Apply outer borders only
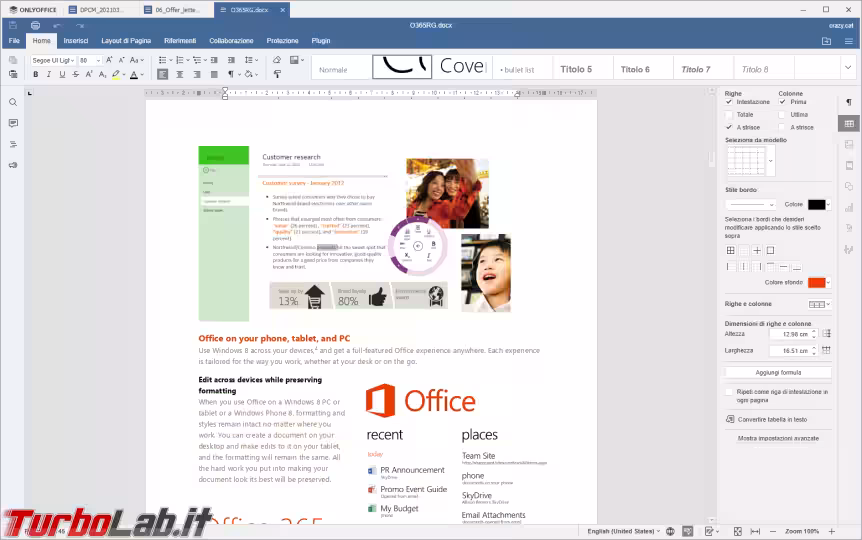The image size is (862, 540). tap(770, 250)
